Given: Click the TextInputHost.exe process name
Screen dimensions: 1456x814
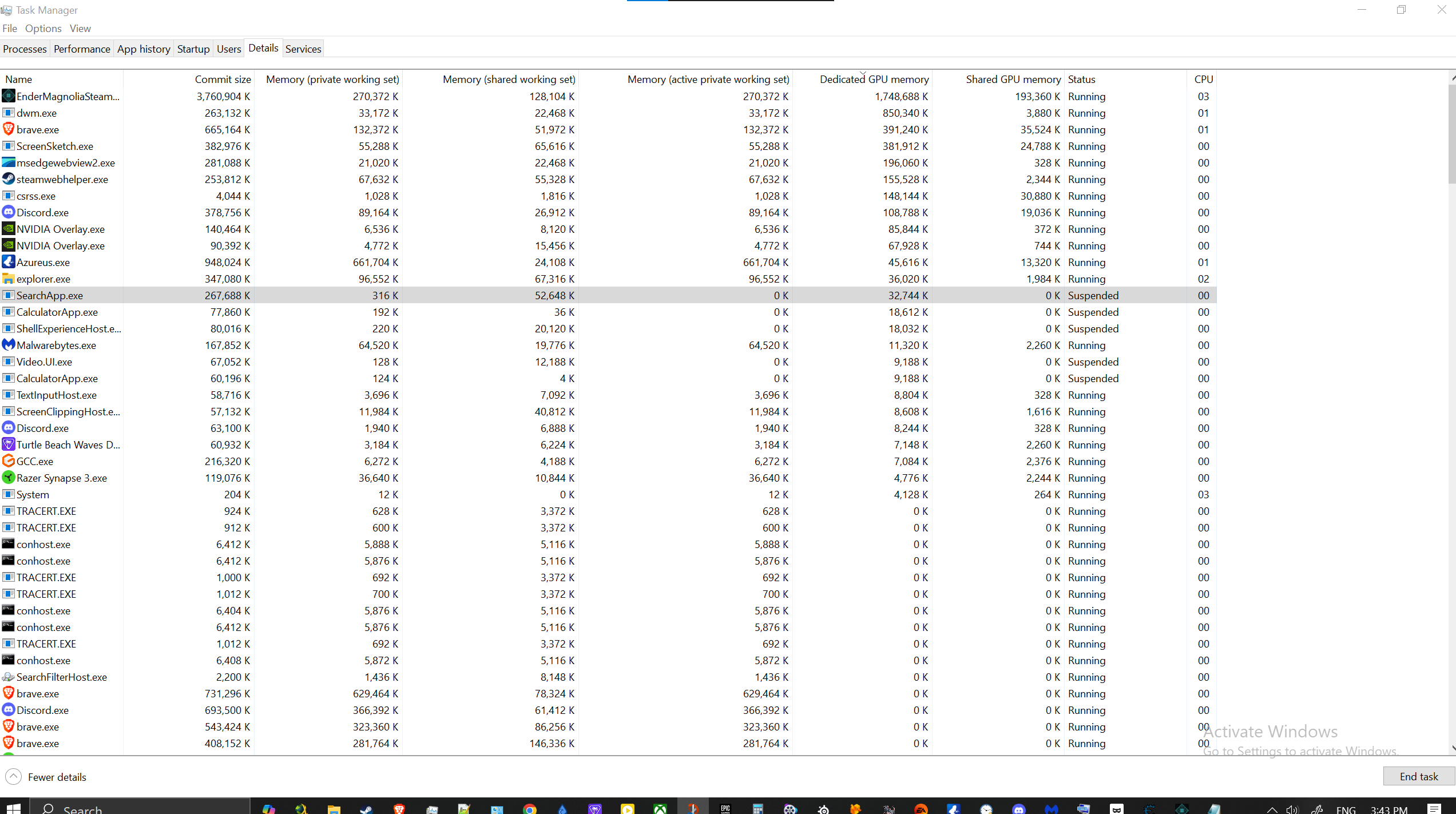Looking at the screenshot, I should 57,395.
